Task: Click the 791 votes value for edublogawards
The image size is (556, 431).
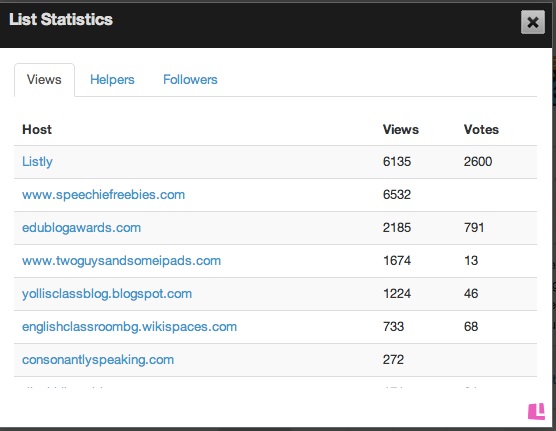Action: pos(474,227)
